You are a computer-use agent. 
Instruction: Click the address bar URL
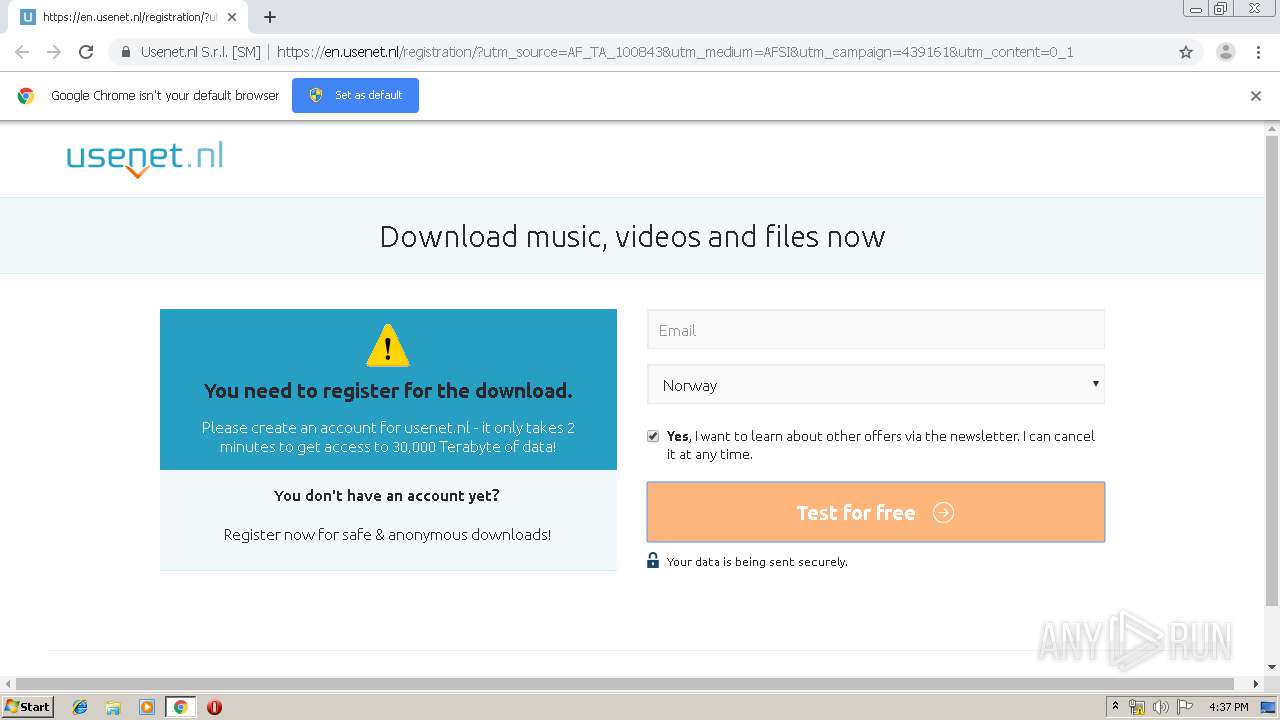click(x=675, y=52)
